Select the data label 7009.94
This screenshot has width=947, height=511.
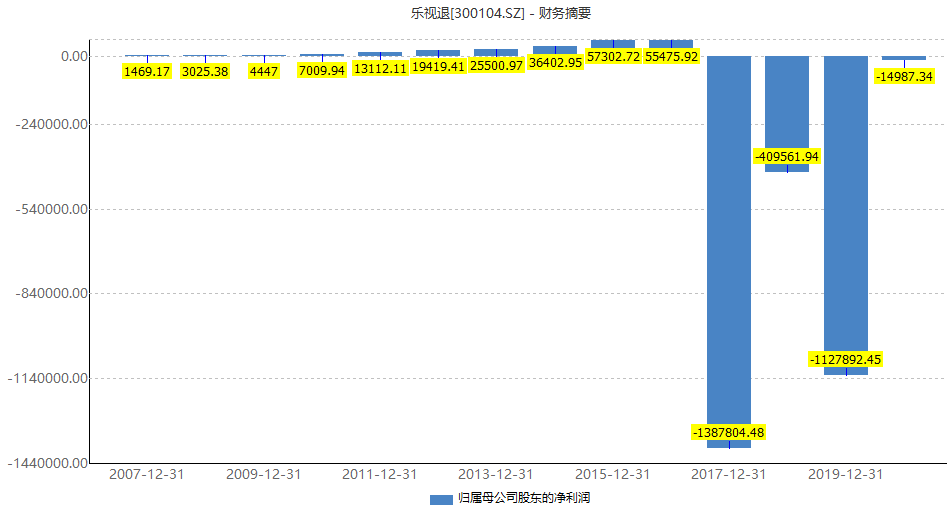pyautogui.click(x=322, y=71)
